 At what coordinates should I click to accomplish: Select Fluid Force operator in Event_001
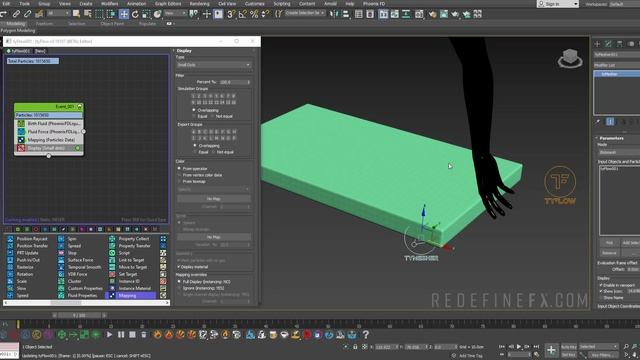(49, 131)
